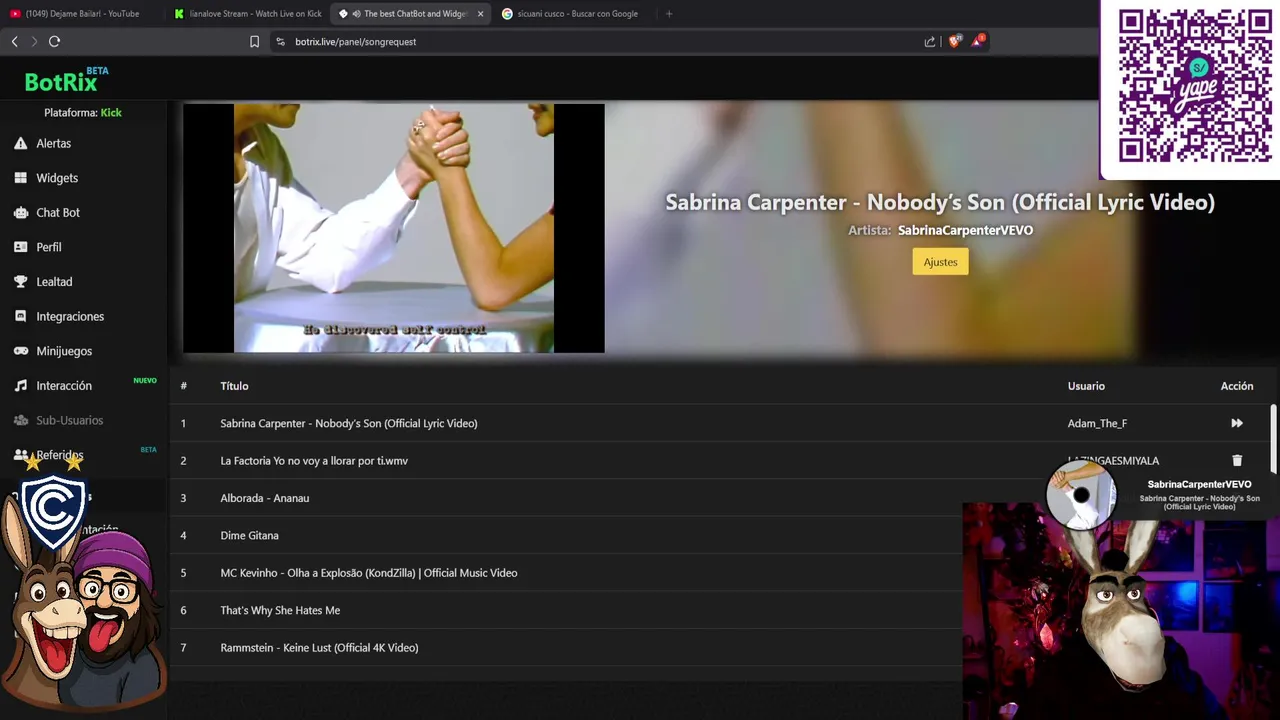
Task: Click the Usuario column header
Action: pos(1086,386)
